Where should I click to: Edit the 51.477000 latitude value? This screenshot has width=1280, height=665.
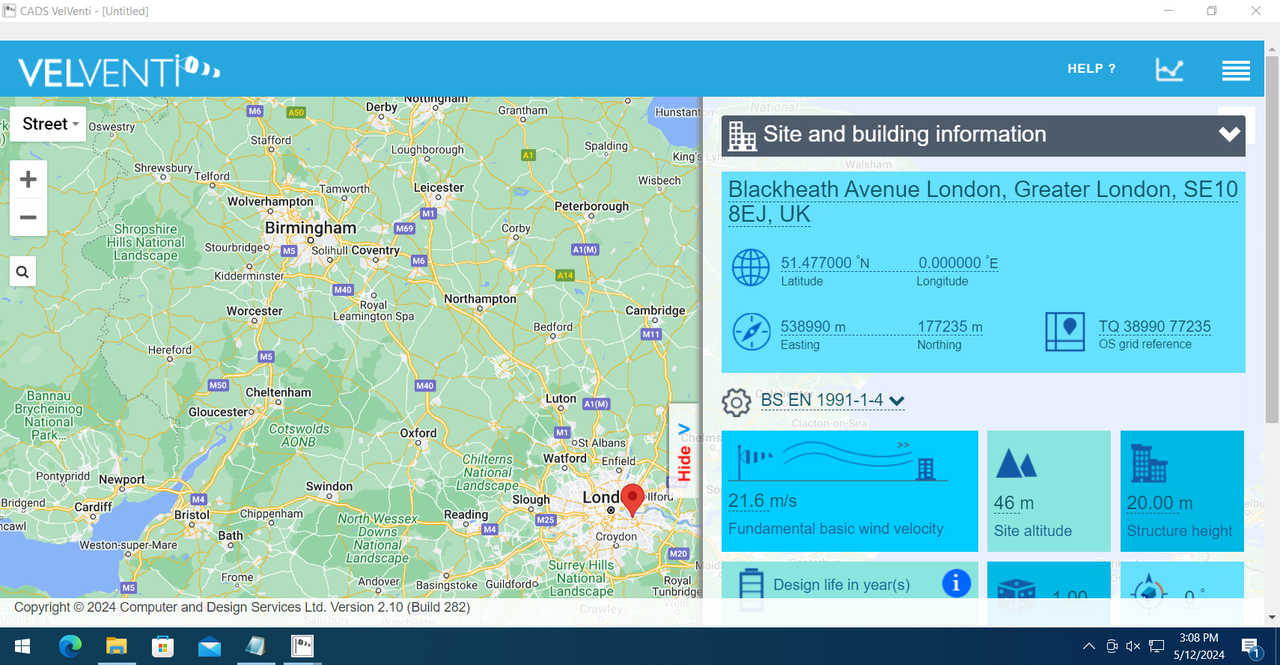[x=825, y=263]
